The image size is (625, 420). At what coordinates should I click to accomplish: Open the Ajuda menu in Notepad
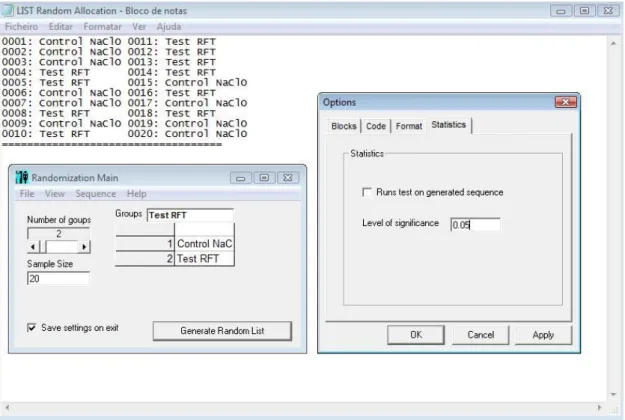coord(169,27)
